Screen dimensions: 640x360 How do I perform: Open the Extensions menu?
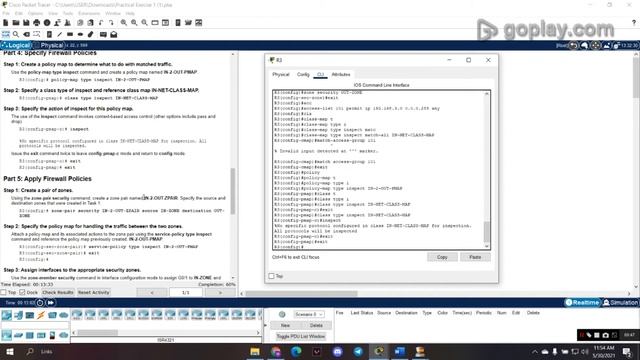[x=89, y=13]
